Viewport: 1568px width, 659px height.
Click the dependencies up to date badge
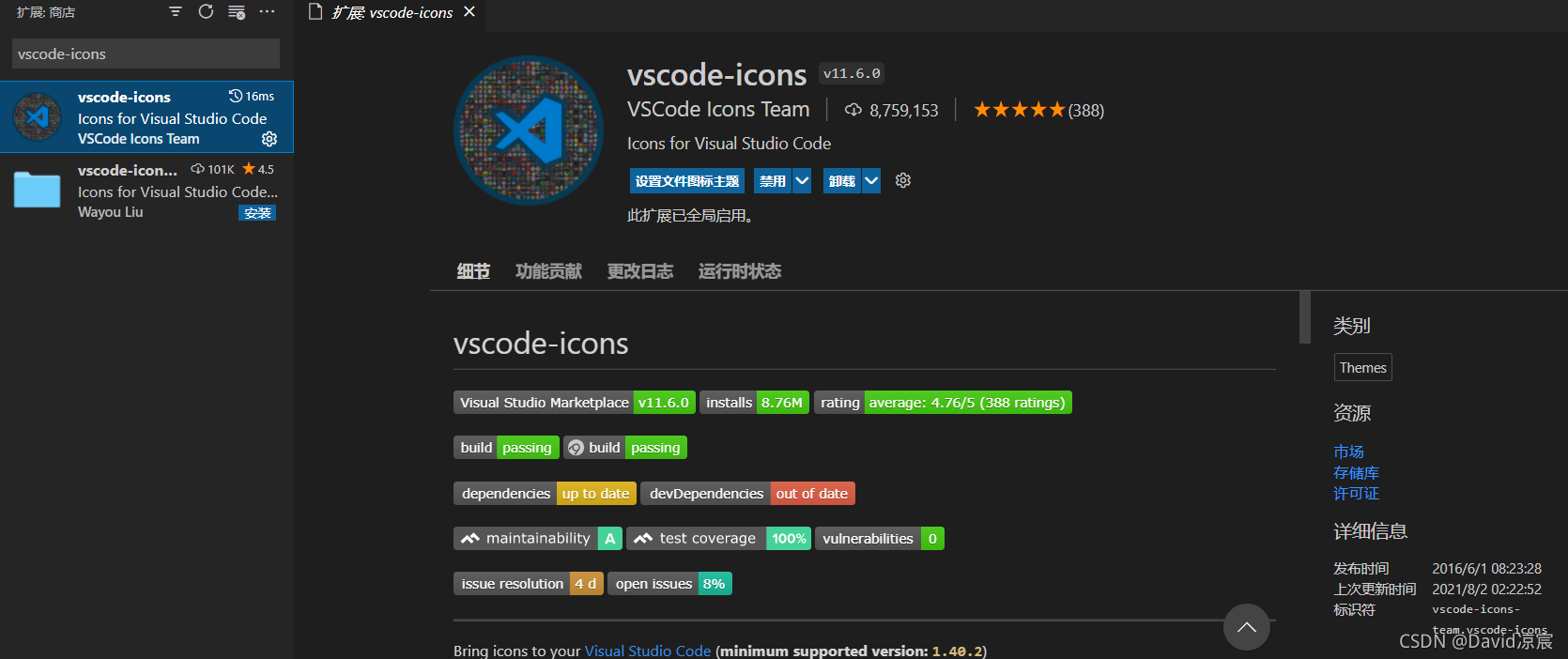[546, 493]
